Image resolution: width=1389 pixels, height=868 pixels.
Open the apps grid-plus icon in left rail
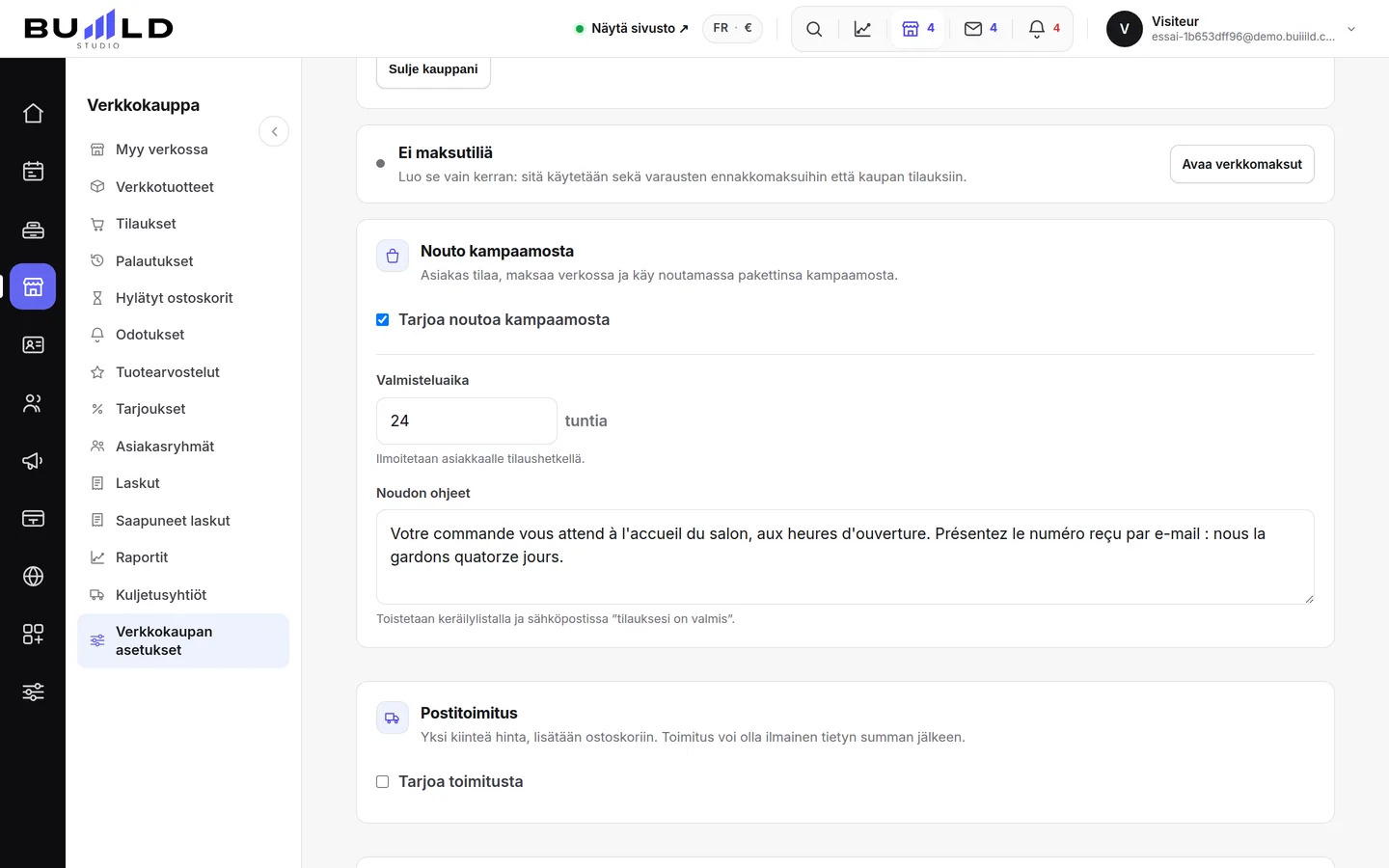(33, 634)
